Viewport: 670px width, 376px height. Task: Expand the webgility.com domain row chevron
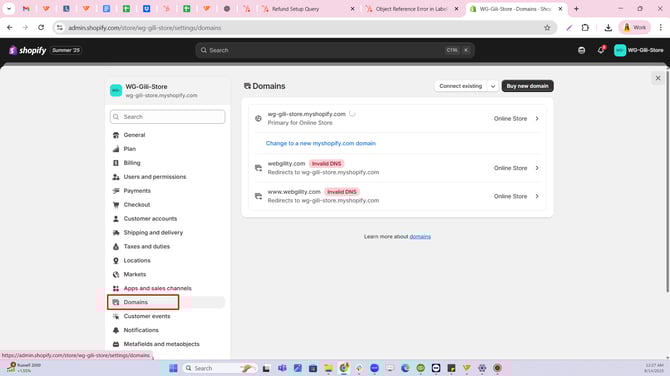click(x=537, y=168)
